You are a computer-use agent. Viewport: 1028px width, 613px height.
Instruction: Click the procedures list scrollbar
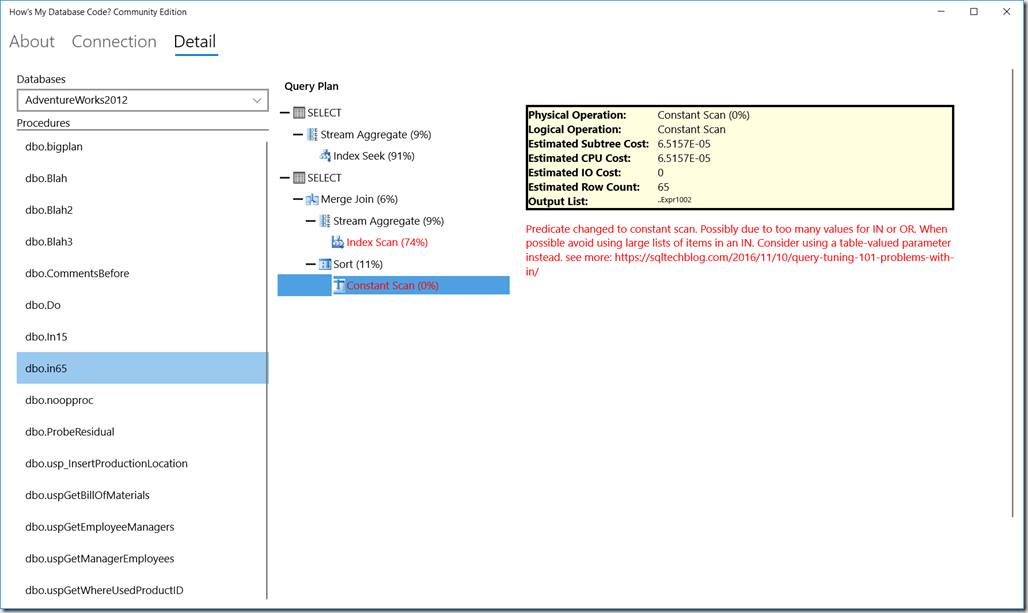[267, 370]
